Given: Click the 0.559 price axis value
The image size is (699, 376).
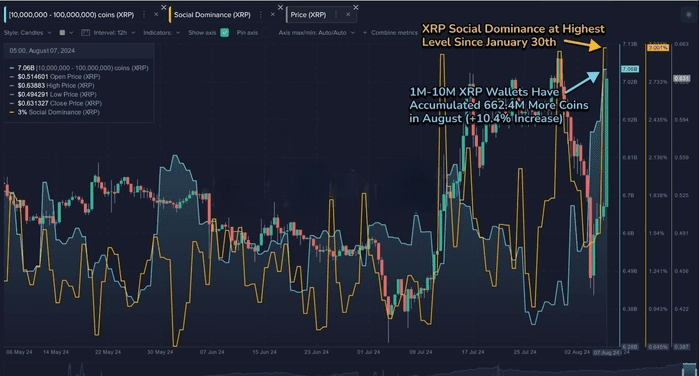Looking at the screenshot, I should pos(682,157).
